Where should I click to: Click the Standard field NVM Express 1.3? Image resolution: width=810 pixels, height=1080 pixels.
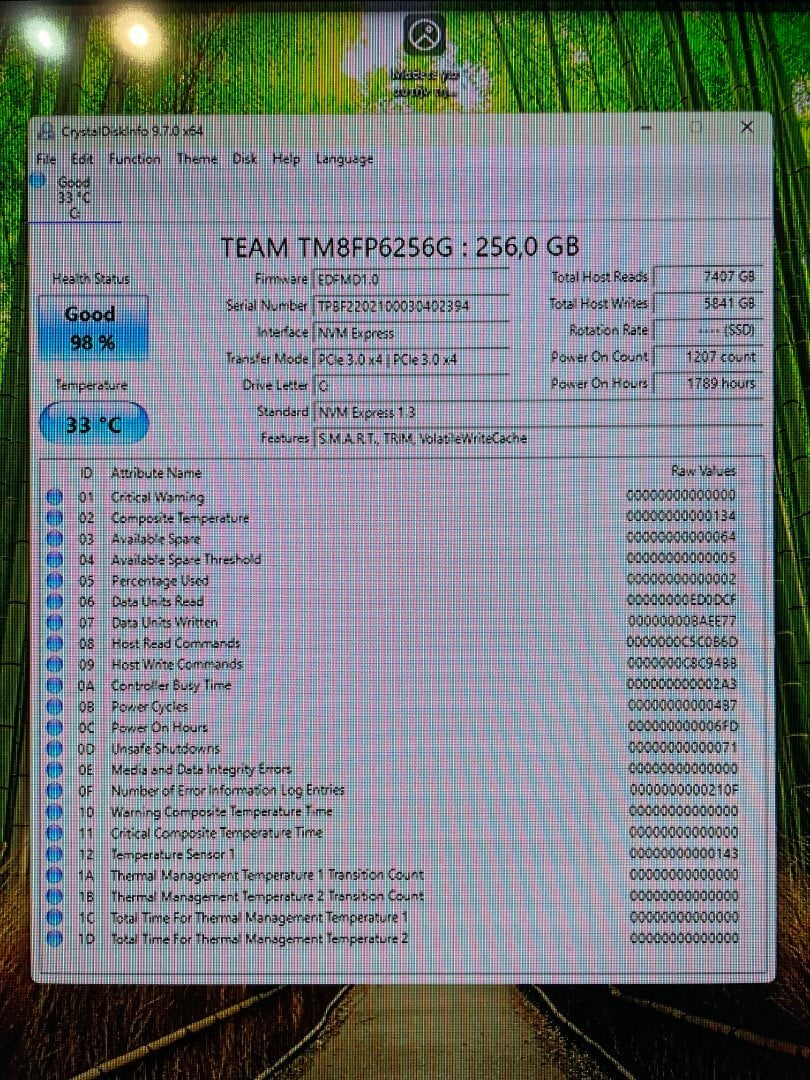click(x=538, y=412)
